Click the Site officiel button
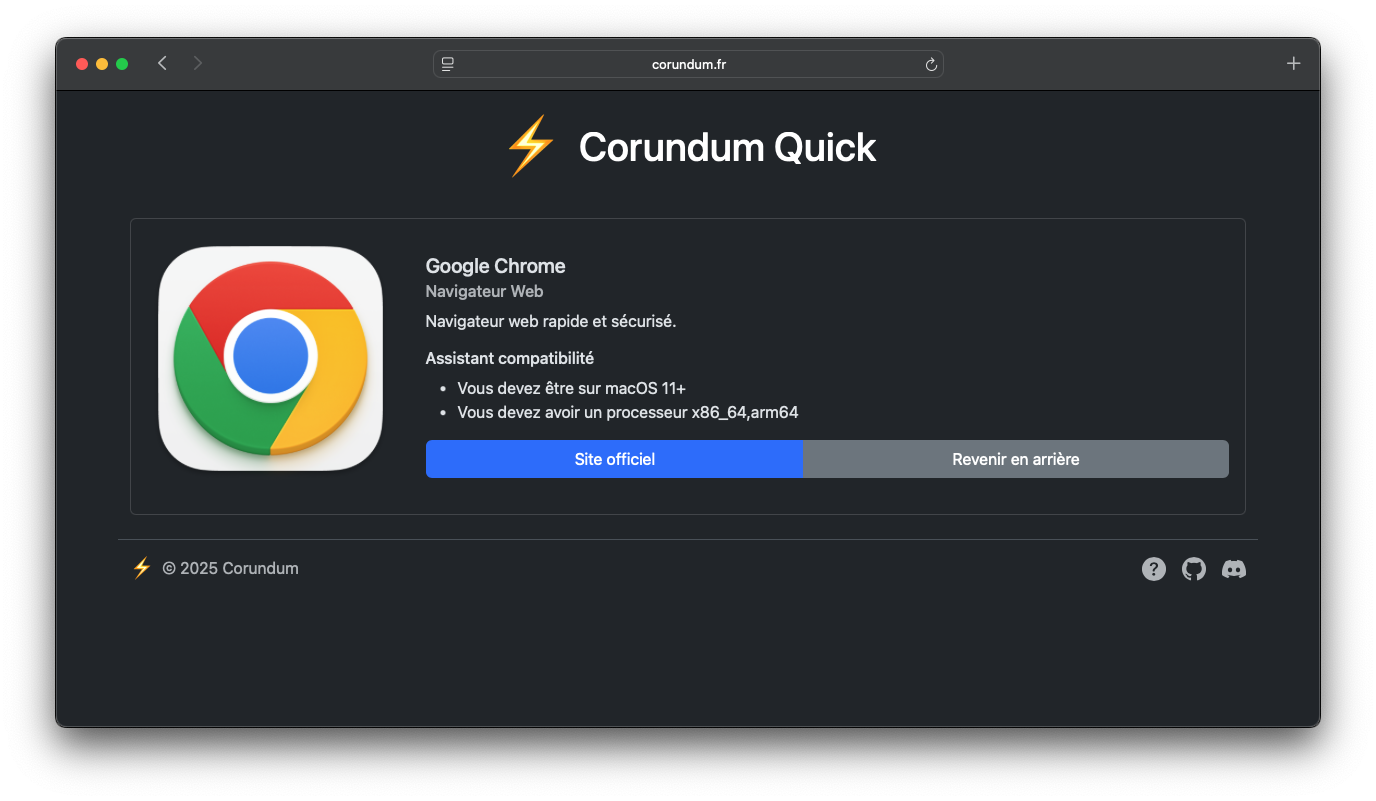Screen dimensions: 1376x801 (615, 459)
